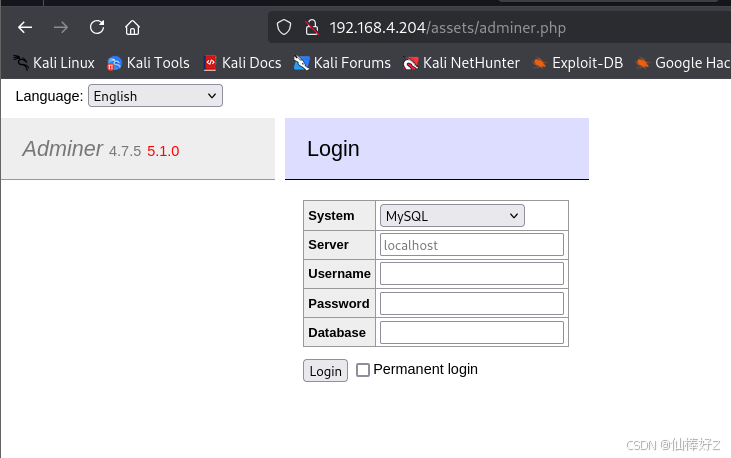Open the tracking protection shield icon
731x458 pixels.
pyautogui.click(x=284, y=28)
